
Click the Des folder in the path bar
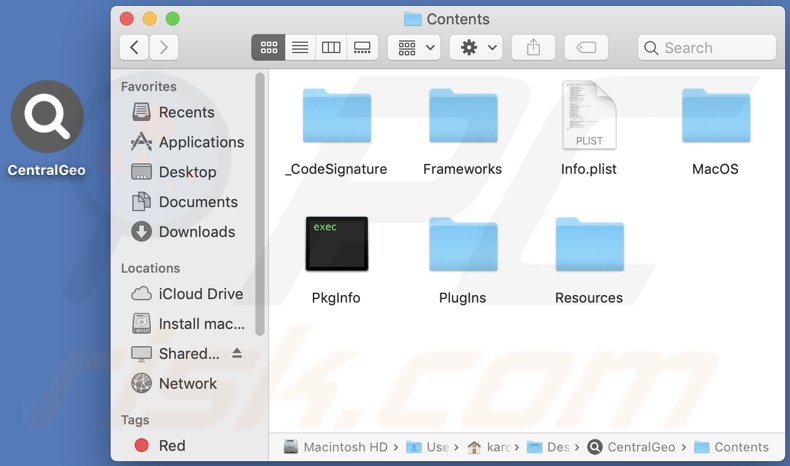[x=548, y=447]
